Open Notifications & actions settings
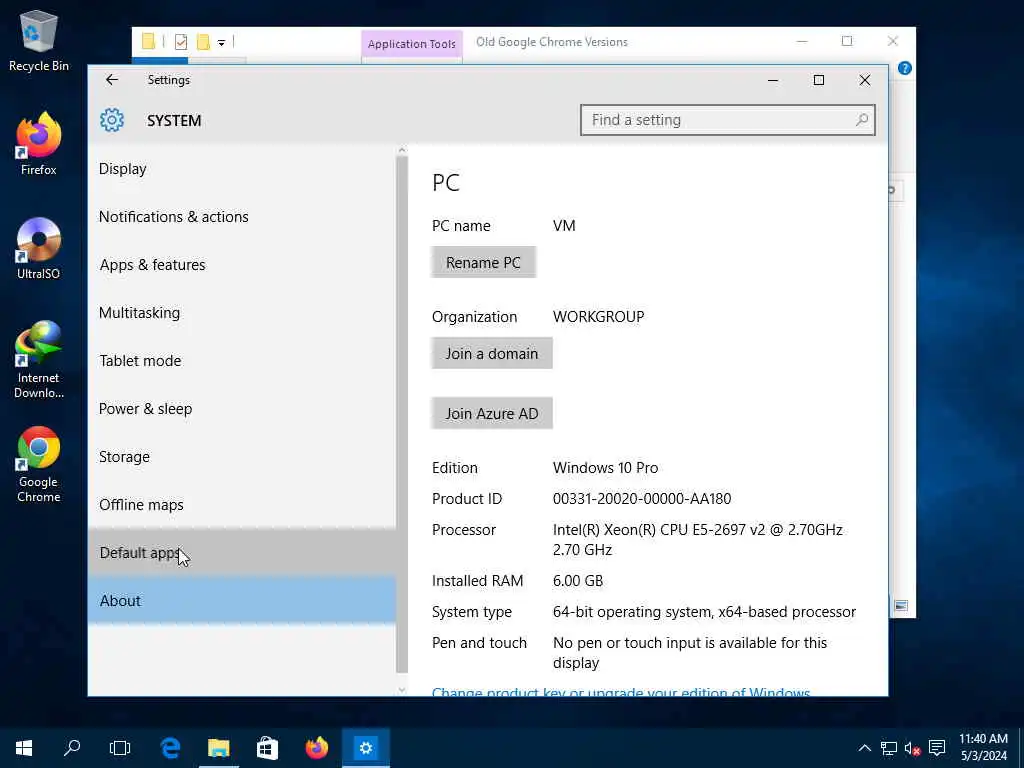1024x768 pixels. [242, 217]
